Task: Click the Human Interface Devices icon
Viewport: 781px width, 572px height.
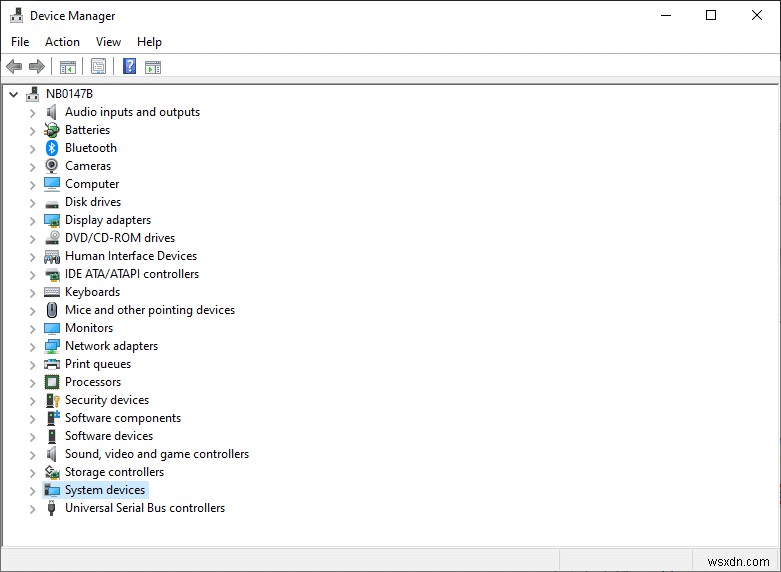Action: pyautogui.click(x=52, y=257)
